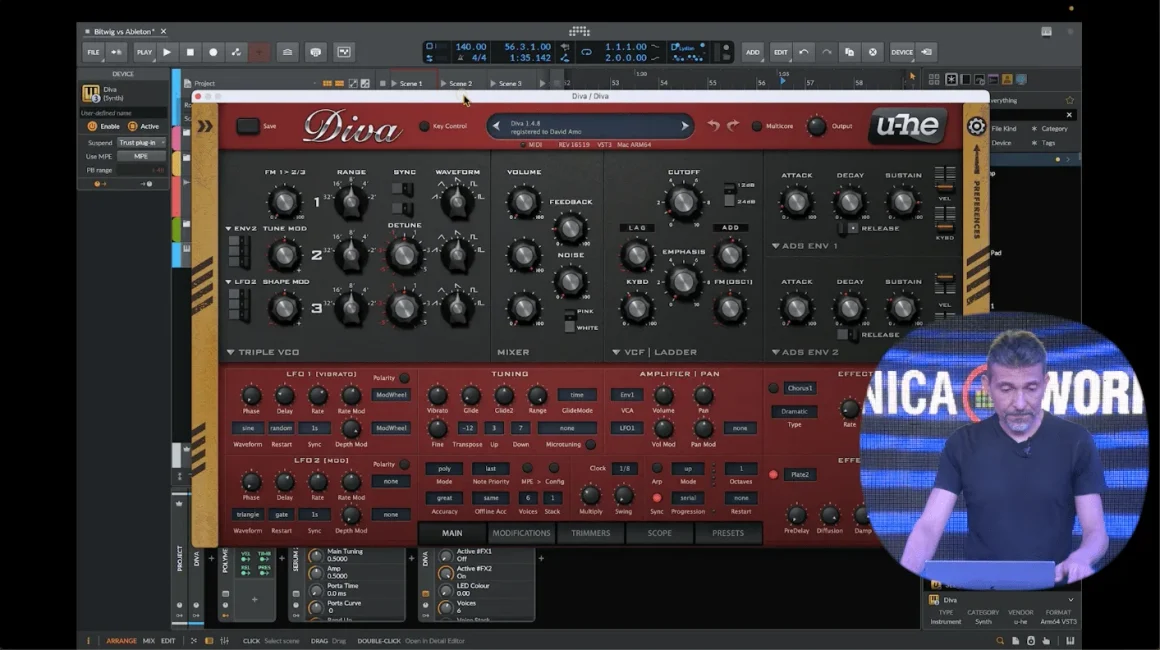Screen dimensions: 1160x650
Task: Click the record button in the transport
Action: [x=211, y=50]
